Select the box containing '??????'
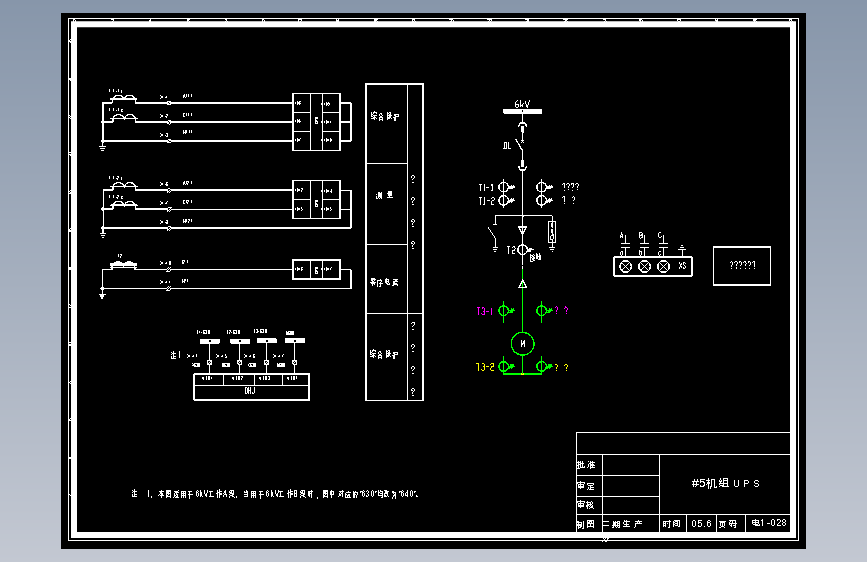Viewport: 867px width, 562px height. click(x=741, y=266)
